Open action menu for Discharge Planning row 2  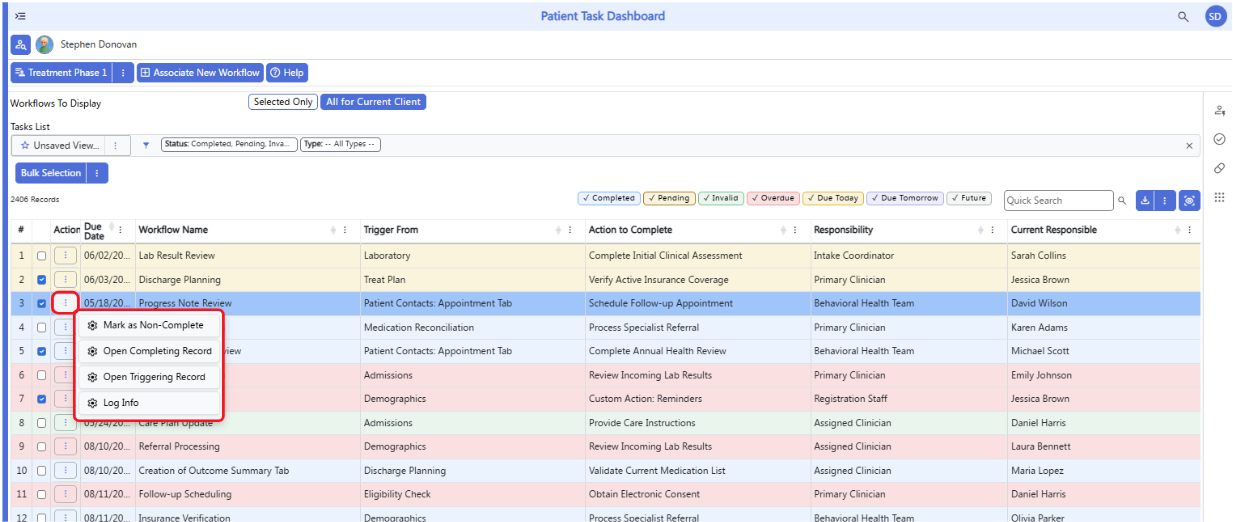[65, 280]
